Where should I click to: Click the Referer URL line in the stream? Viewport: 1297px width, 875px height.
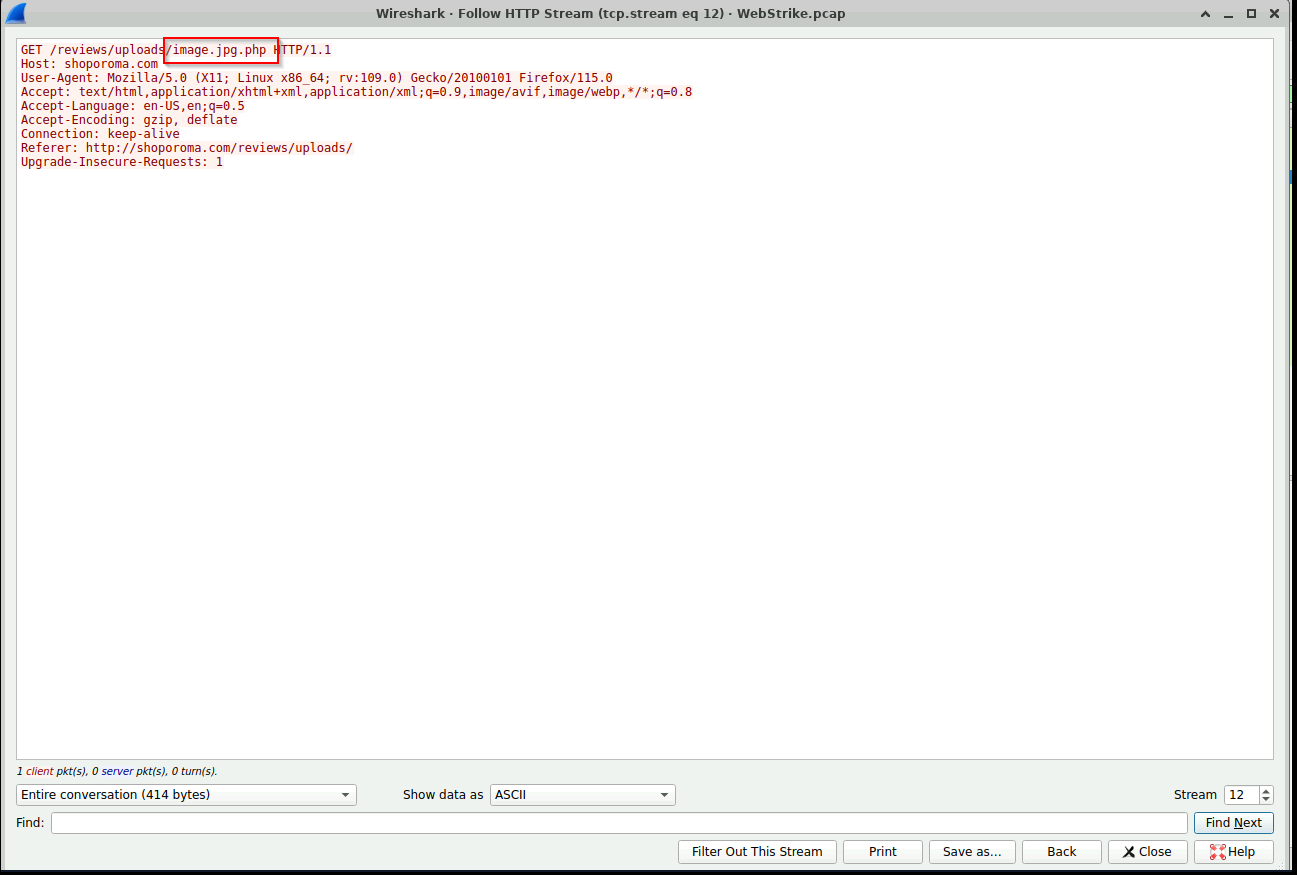pyautogui.click(x=186, y=148)
